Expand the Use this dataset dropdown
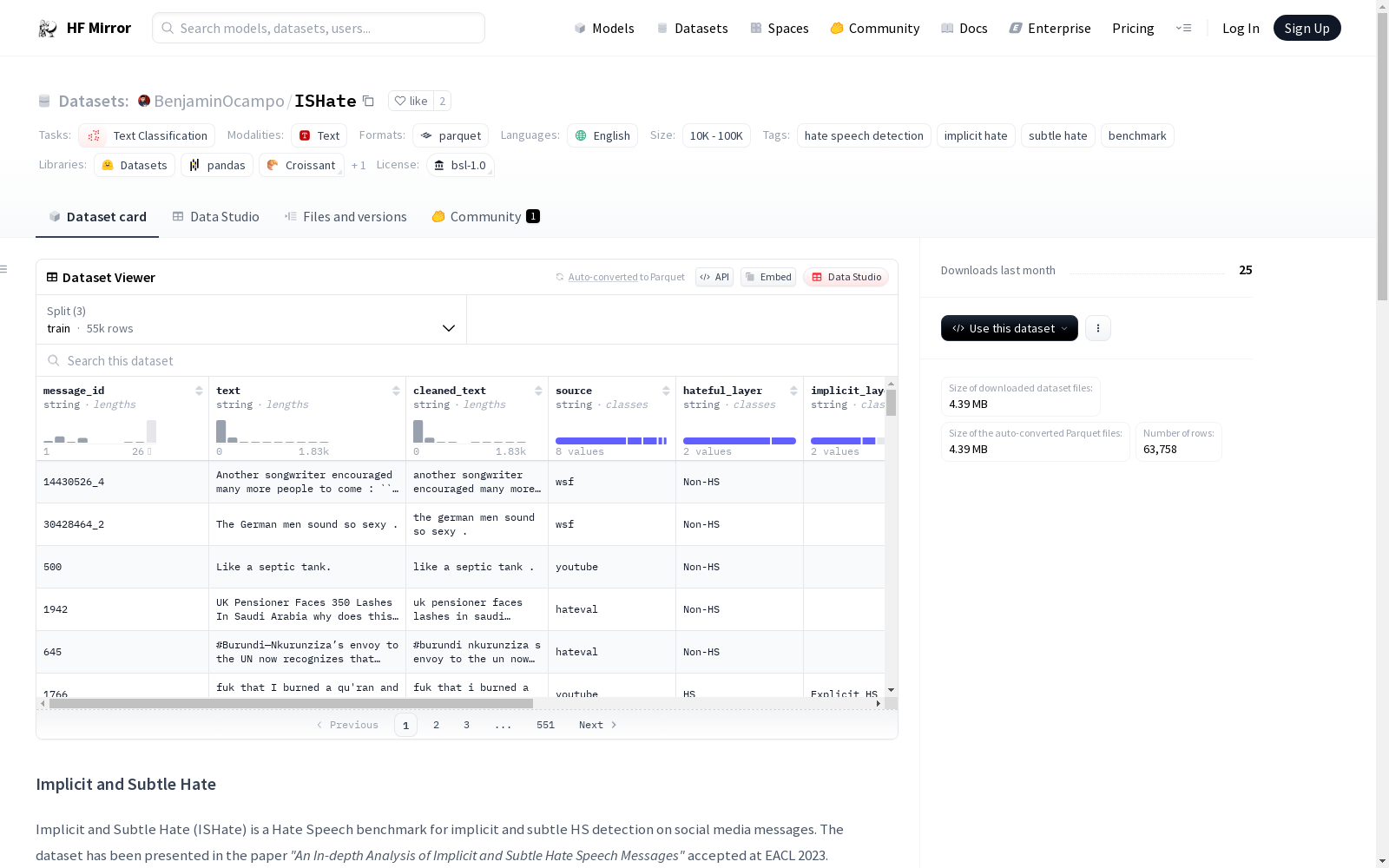 1010,328
